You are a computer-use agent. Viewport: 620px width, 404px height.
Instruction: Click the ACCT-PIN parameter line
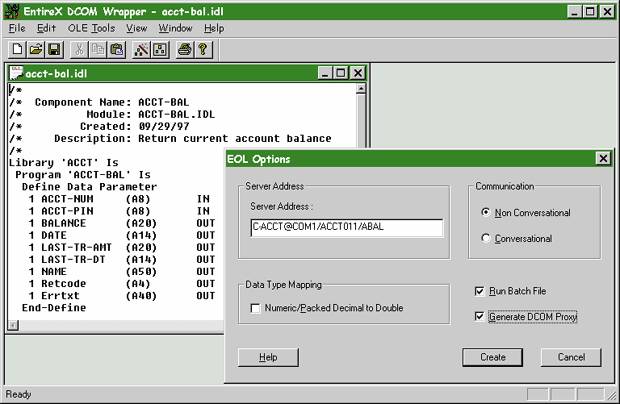pyautogui.click(x=119, y=211)
